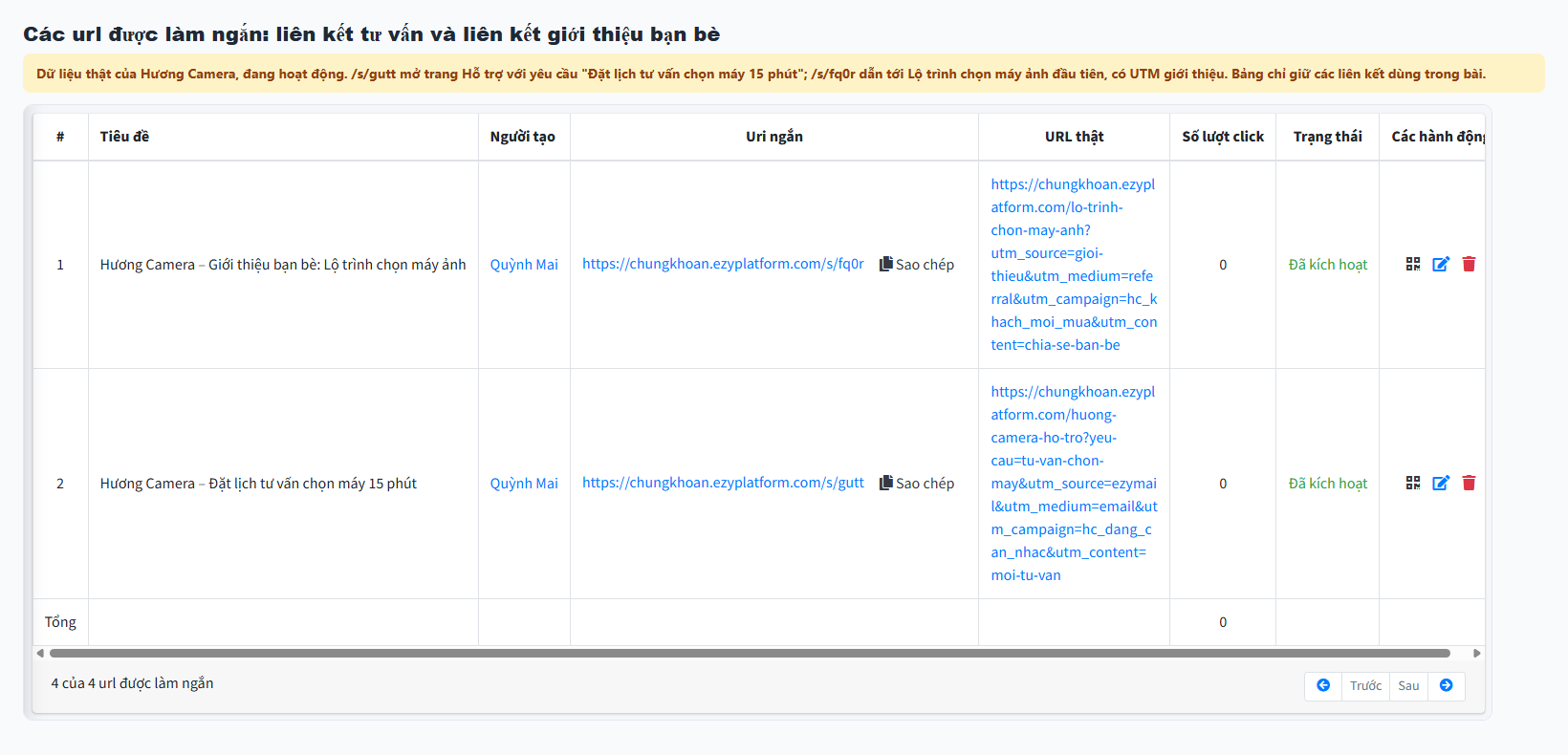Image resolution: width=1568 pixels, height=755 pixels.
Task: Click the table's horizontal scrollbar
Action: (x=750, y=654)
